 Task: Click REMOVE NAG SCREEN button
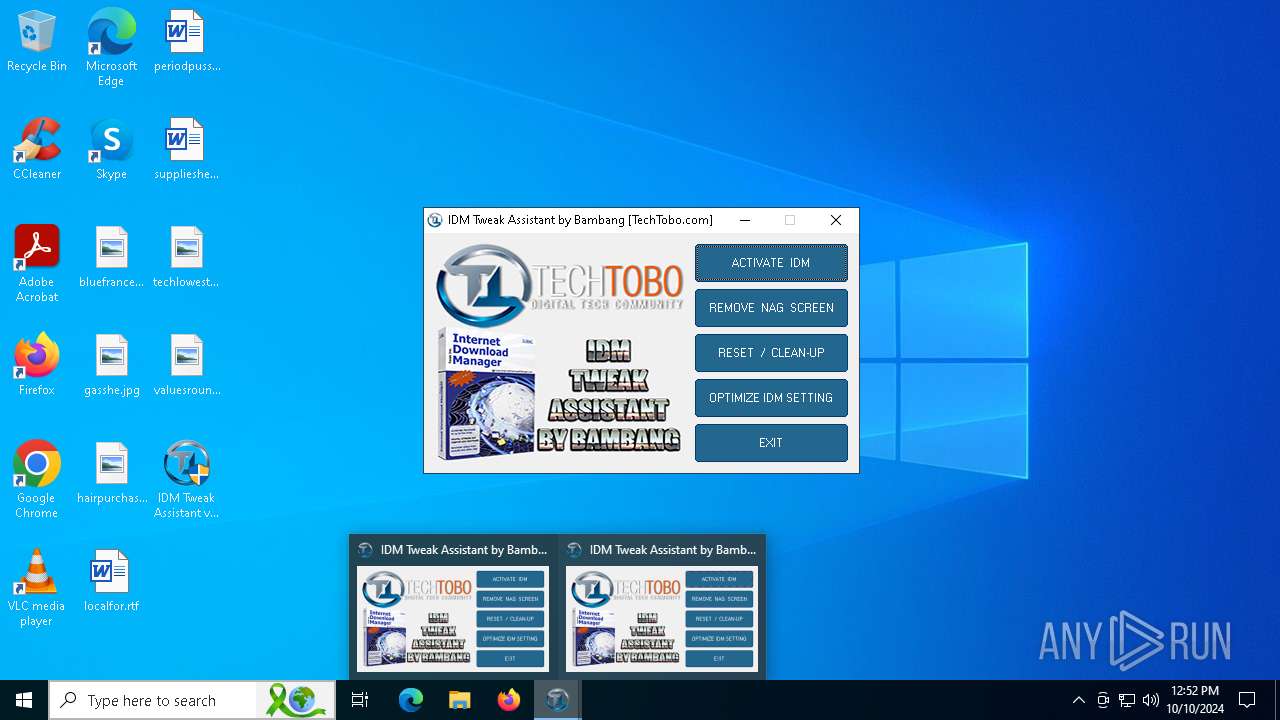tap(771, 308)
